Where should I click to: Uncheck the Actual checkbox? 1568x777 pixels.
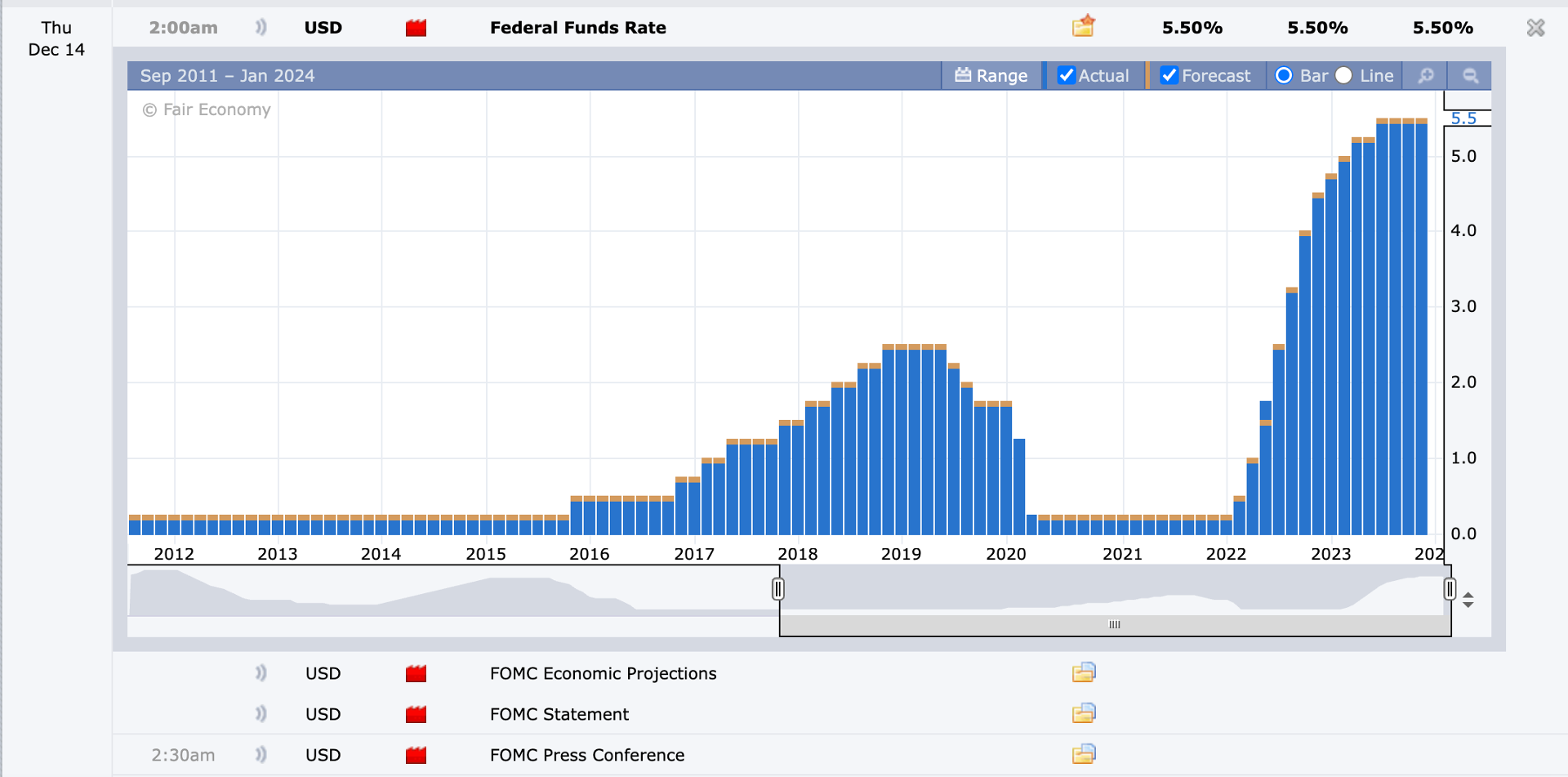1067,75
